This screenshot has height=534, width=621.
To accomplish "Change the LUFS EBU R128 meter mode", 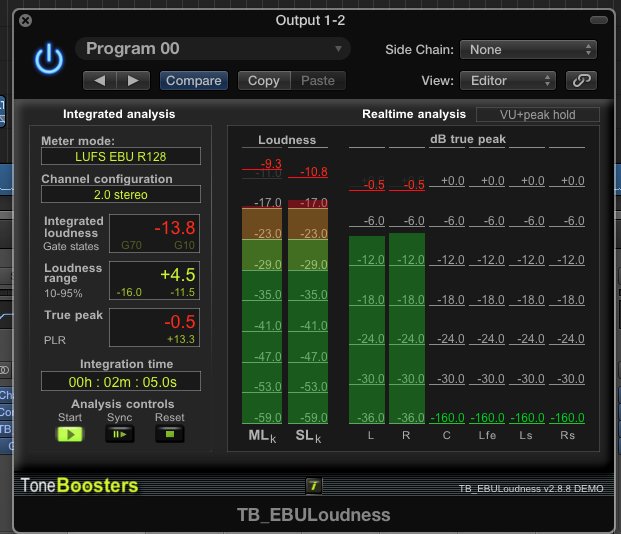I will coord(121,156).
